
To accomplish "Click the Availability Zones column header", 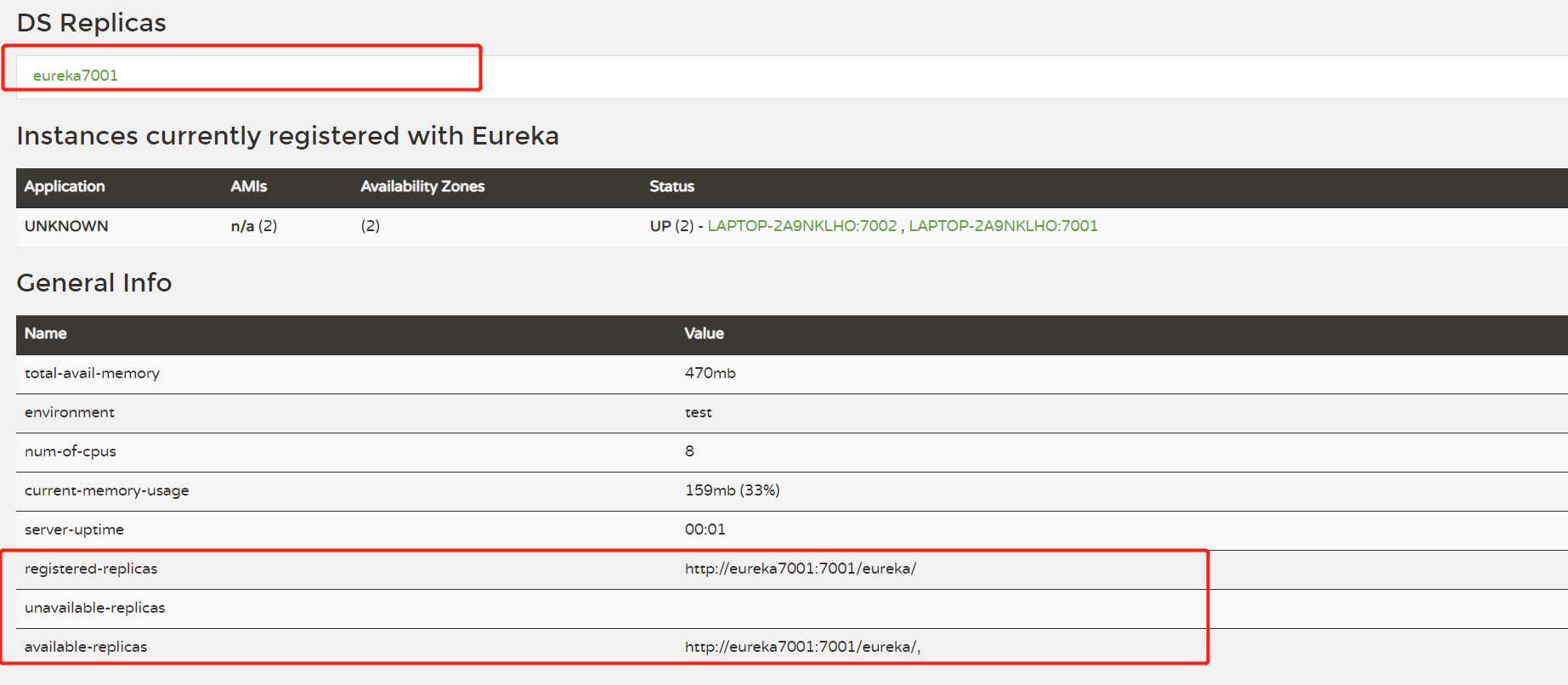I will 422,186.
